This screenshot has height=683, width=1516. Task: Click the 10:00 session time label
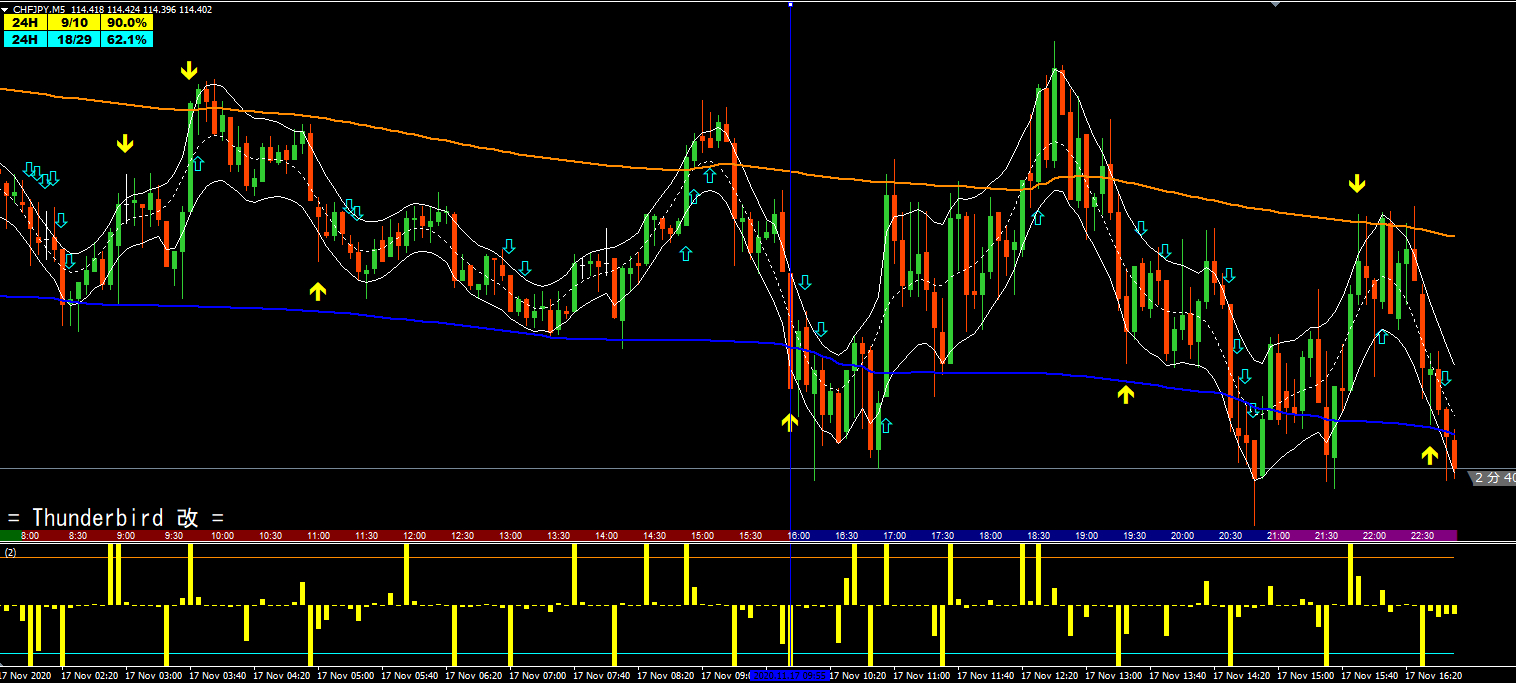(x=222, y=536)
